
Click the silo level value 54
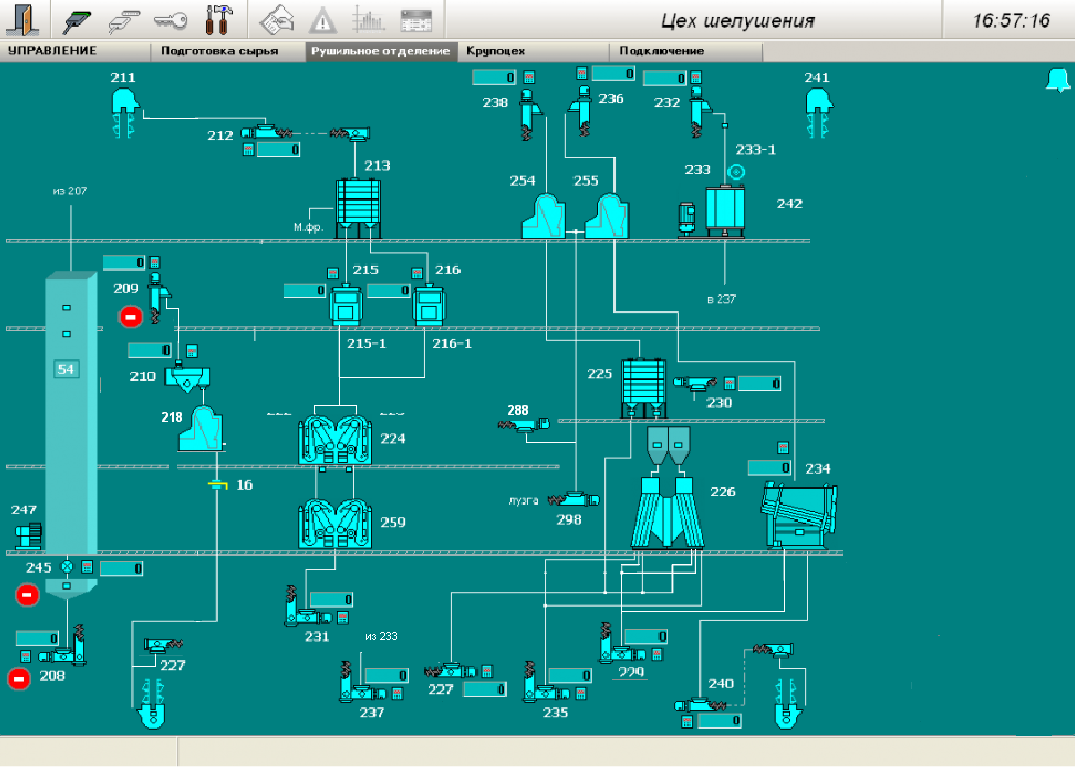pyautogui.click(x=67, y=369)
